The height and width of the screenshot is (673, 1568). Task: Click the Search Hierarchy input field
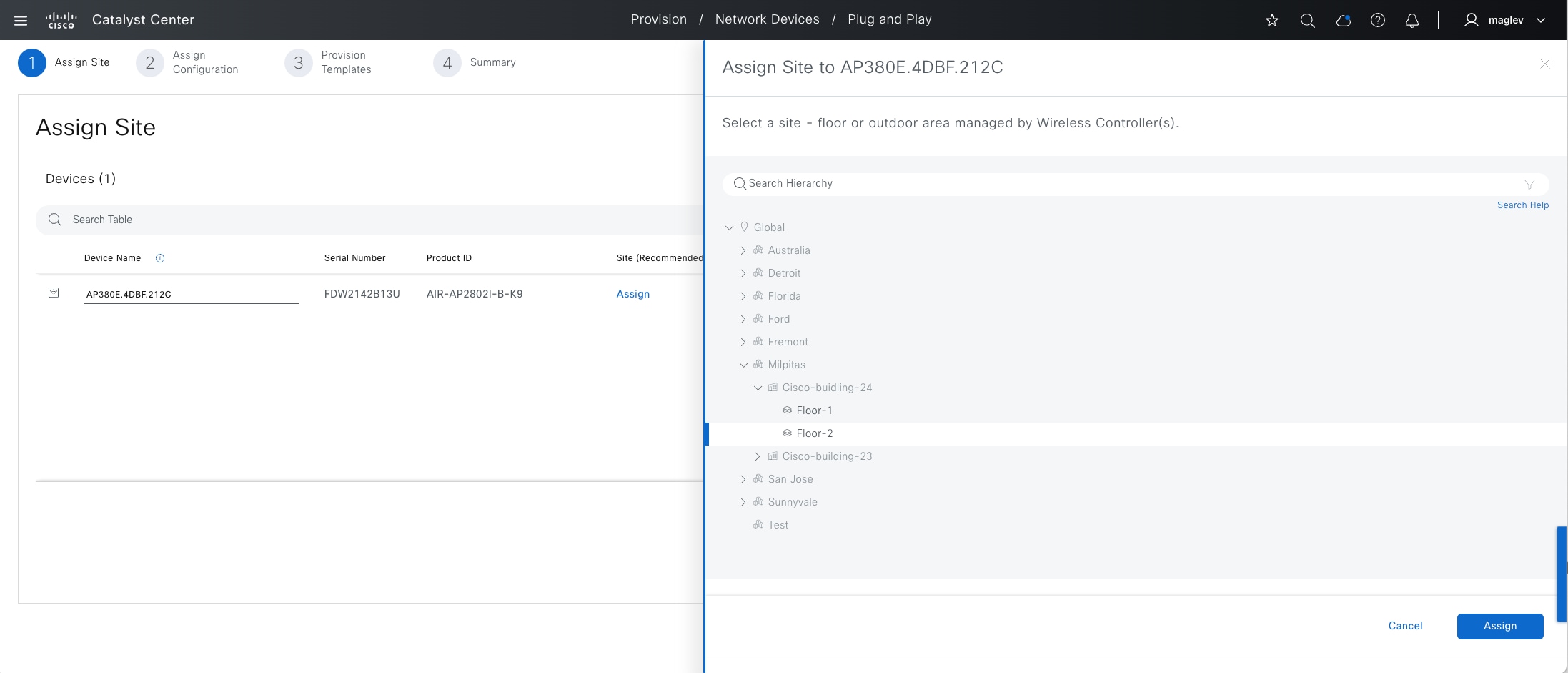[x=1136, y=184]
